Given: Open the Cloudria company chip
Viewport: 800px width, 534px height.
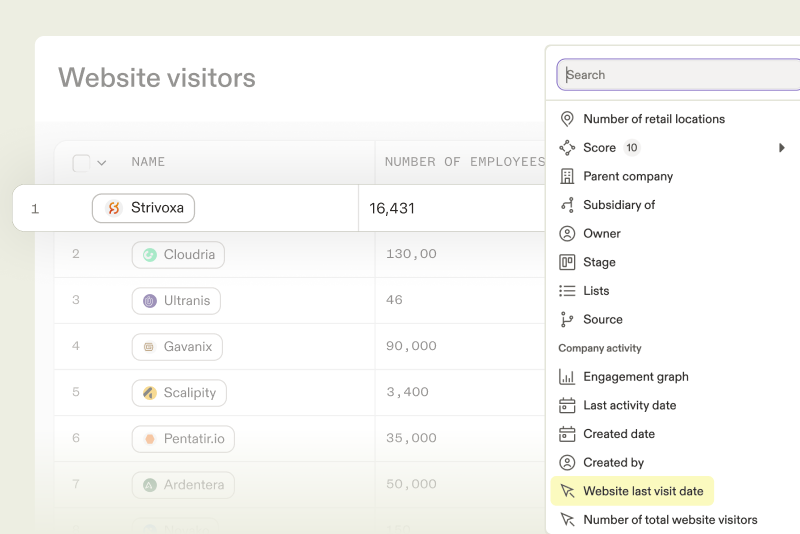Looking at the screenshot, I should click(x=178, y=255).
